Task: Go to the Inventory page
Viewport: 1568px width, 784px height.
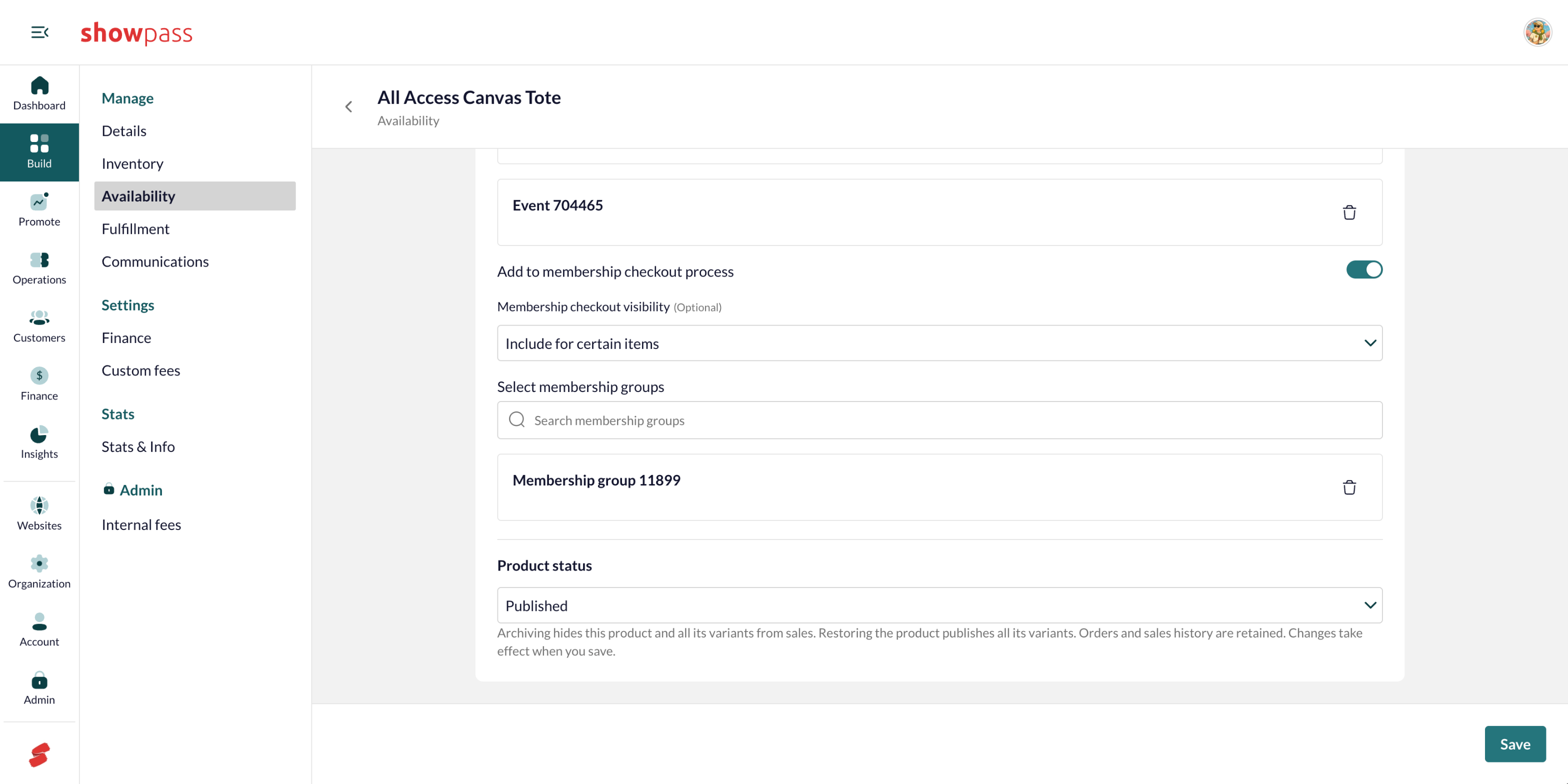Action: (x=195, y=163)
